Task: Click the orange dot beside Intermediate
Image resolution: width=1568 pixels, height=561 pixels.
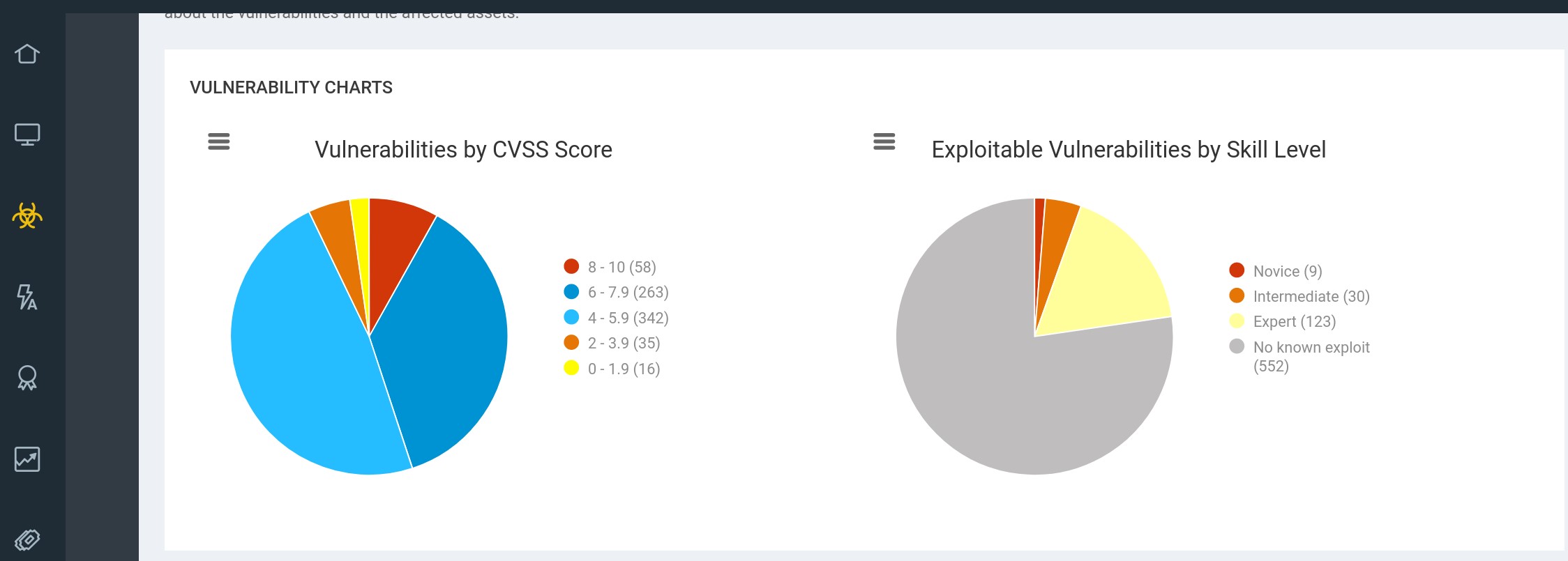Action: coord(1237,295)
